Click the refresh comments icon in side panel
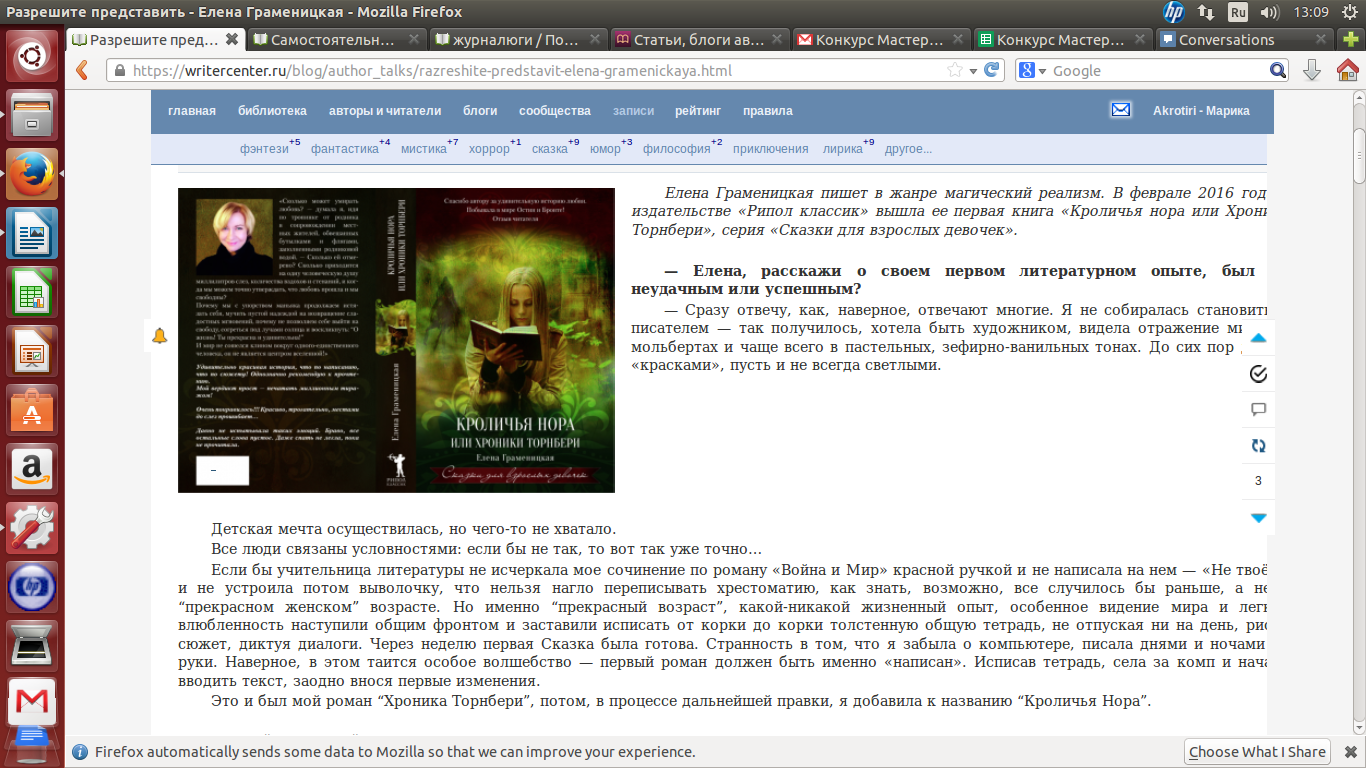The image size is (1366, 768). click(1258, 445)
